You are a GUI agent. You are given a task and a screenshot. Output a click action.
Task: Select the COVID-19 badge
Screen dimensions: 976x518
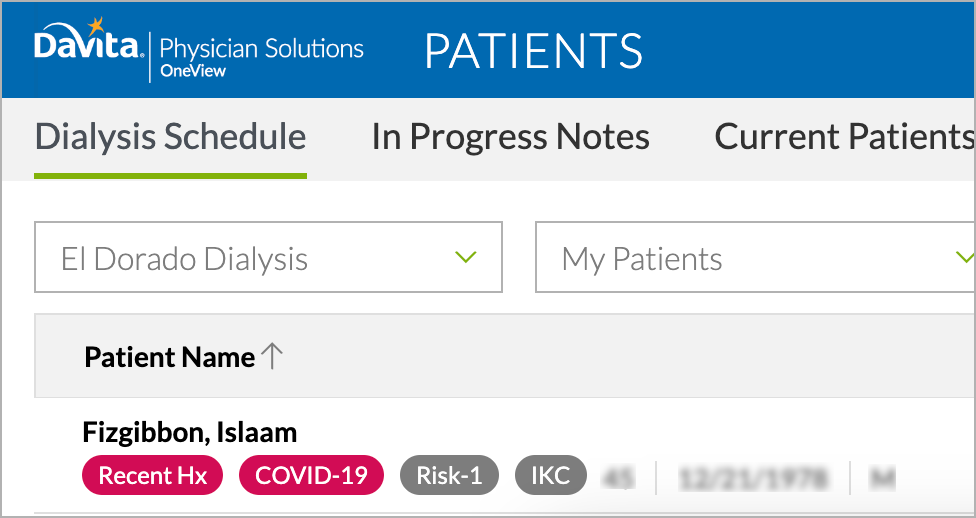click(x=311, y=475)
